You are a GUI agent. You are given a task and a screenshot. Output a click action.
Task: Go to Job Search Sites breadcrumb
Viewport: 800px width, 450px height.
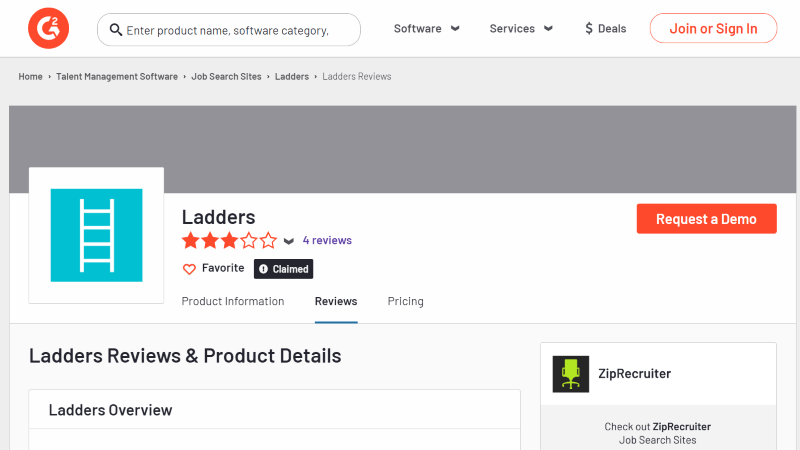pos(226,77)
